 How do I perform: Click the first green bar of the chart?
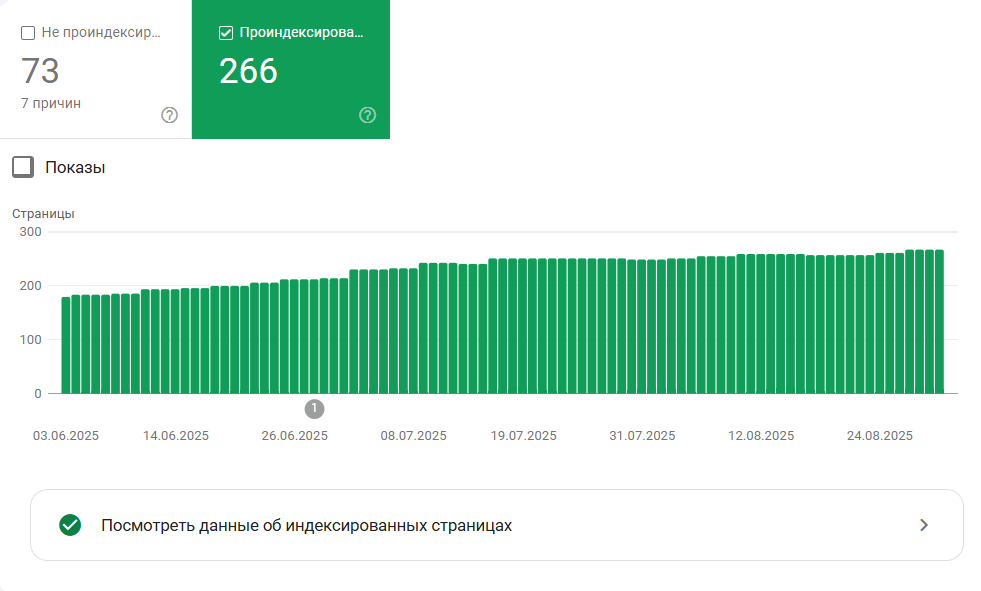click(x=66, y=345)
